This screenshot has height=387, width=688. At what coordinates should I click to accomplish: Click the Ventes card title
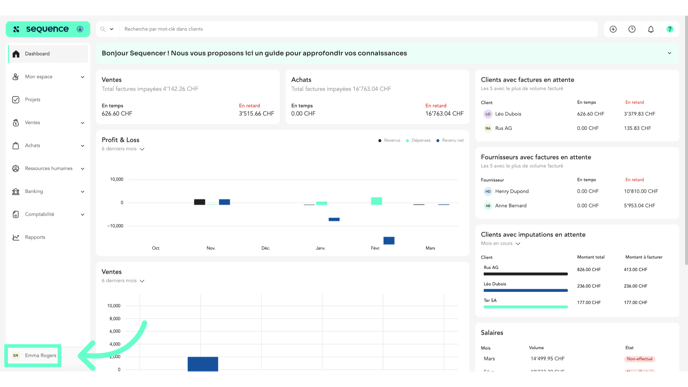click(x=111, y=80)
